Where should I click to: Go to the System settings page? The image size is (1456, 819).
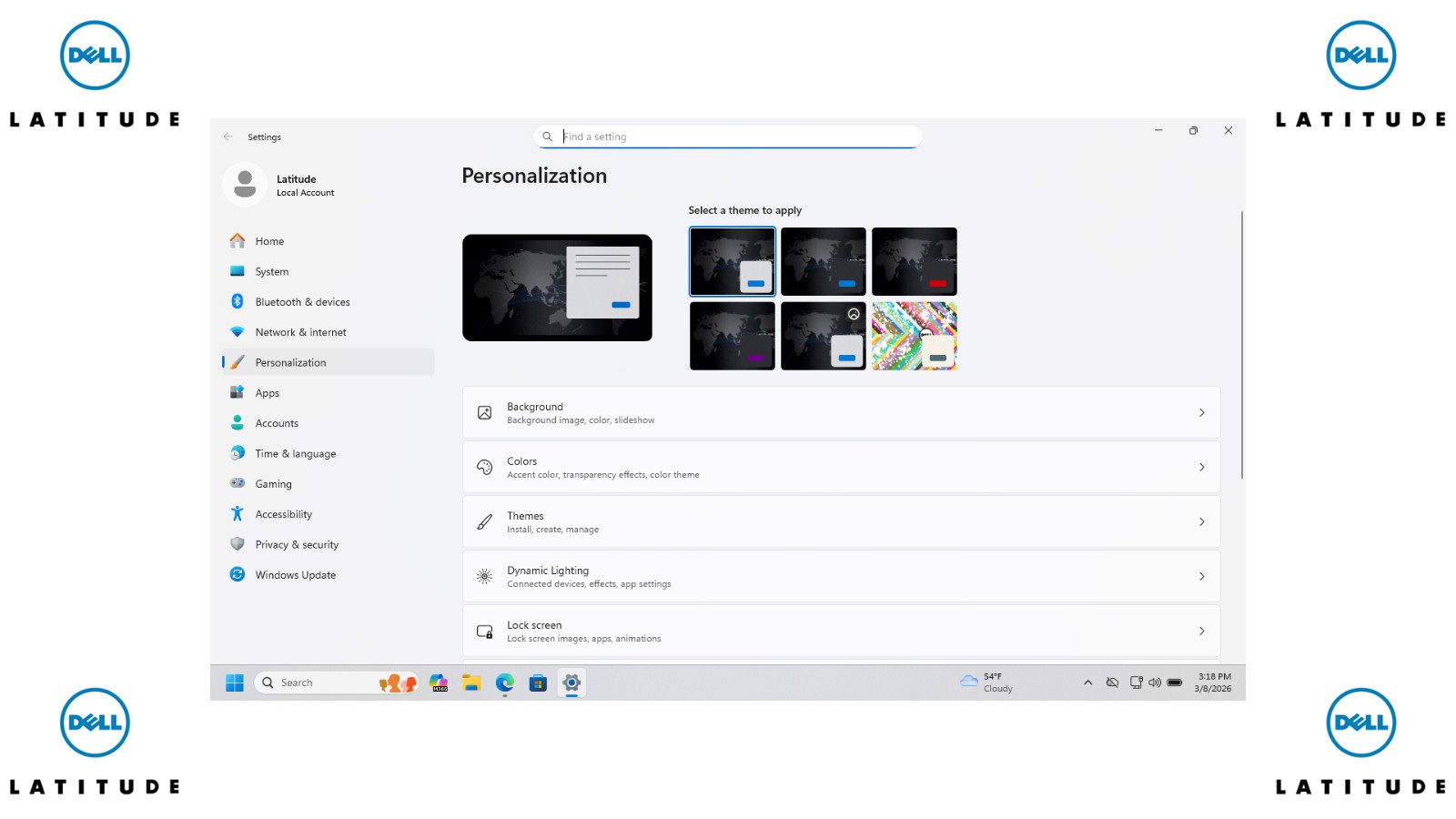tap(328, 271)
